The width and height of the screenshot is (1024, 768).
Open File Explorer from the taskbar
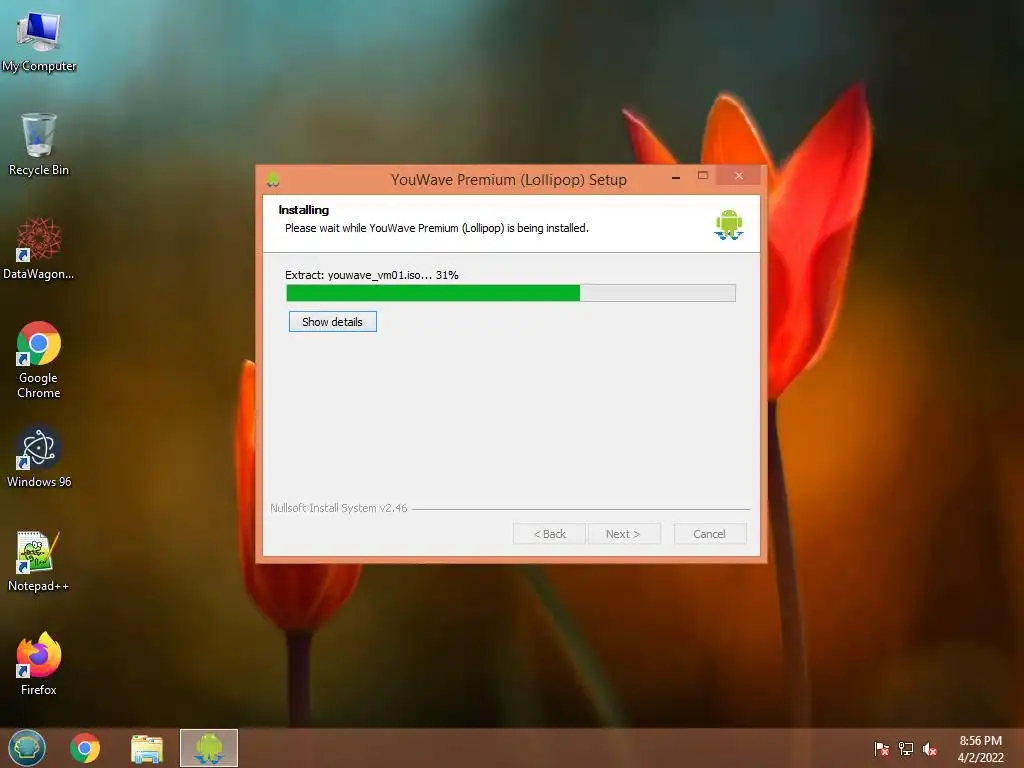point(147,748)
